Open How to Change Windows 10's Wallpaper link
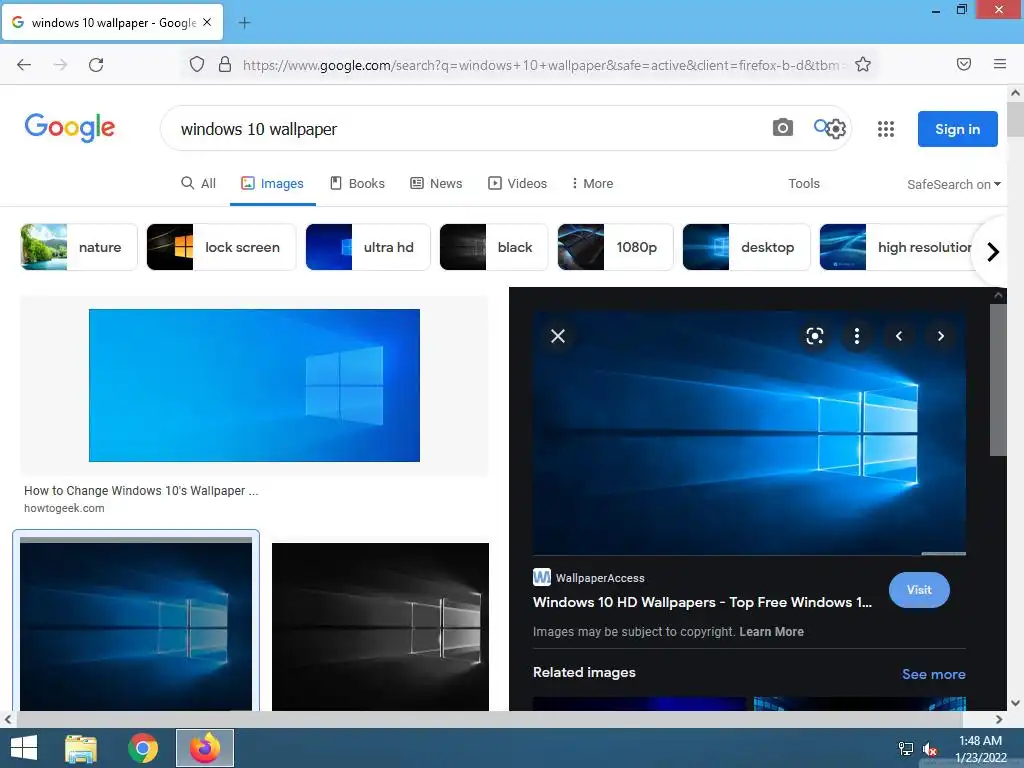1024x768 pixels. tap(141, 490)
